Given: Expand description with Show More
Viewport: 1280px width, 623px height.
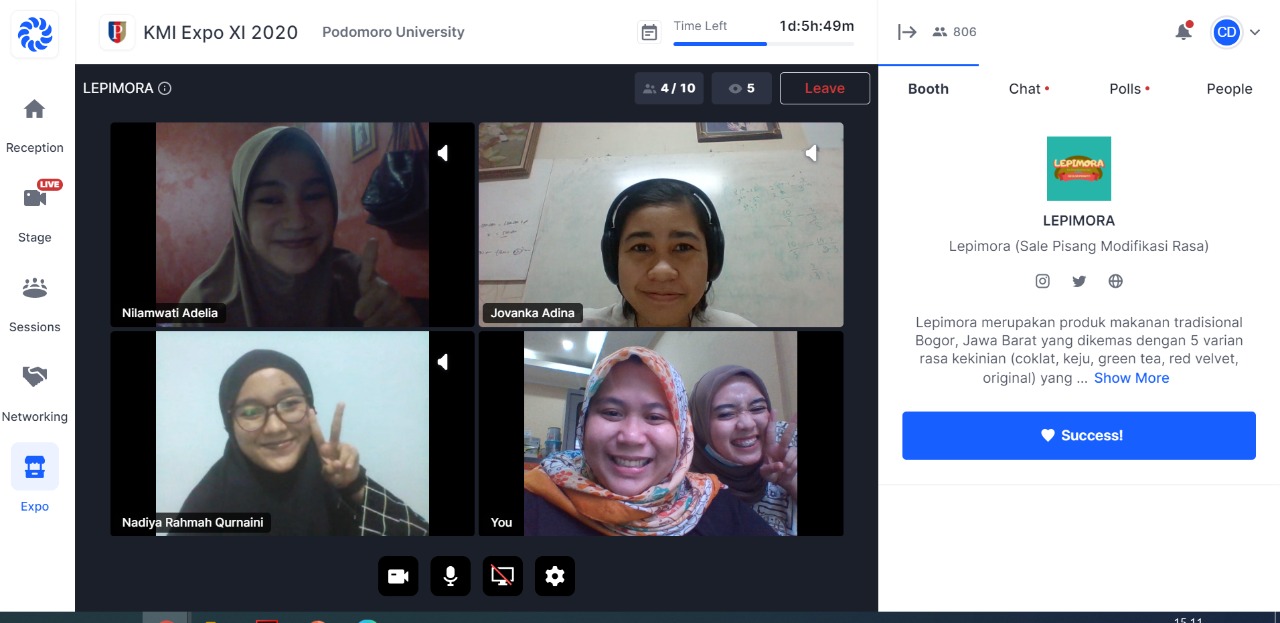Looking at the screenshot, I should pyautogui.click(x=1131, y=378).
